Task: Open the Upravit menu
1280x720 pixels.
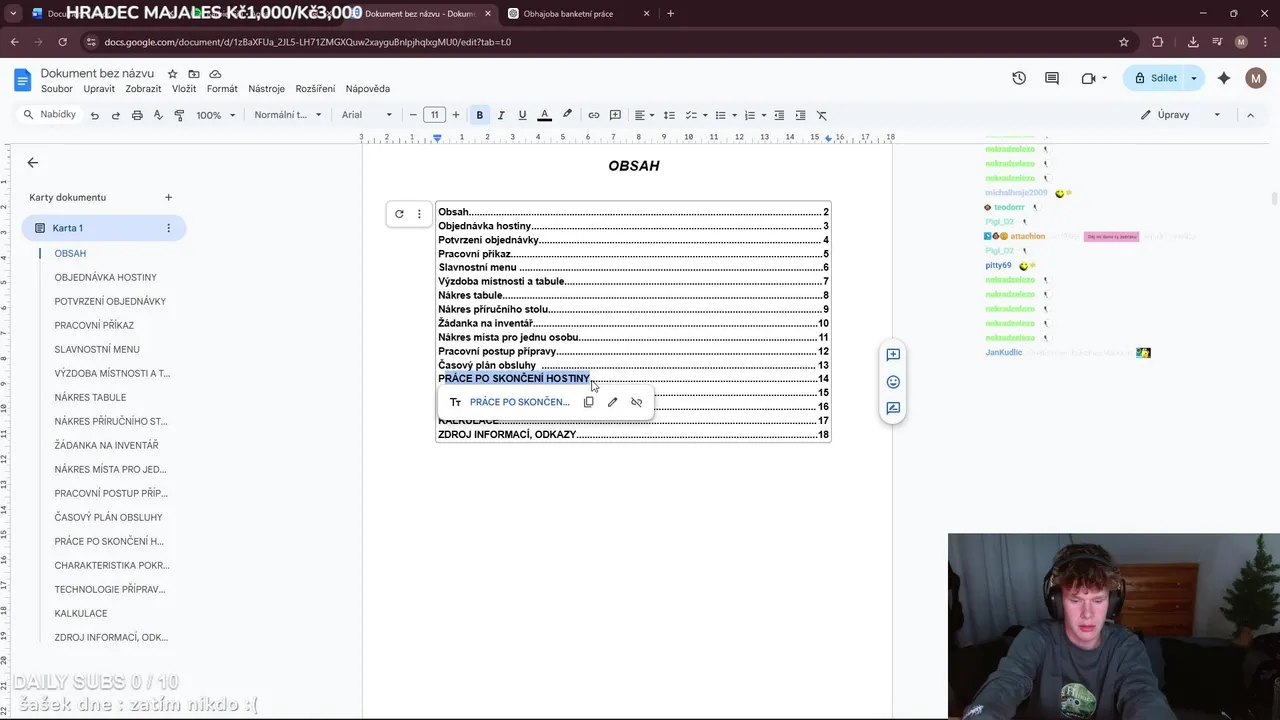Action: (x=99, y=89)
